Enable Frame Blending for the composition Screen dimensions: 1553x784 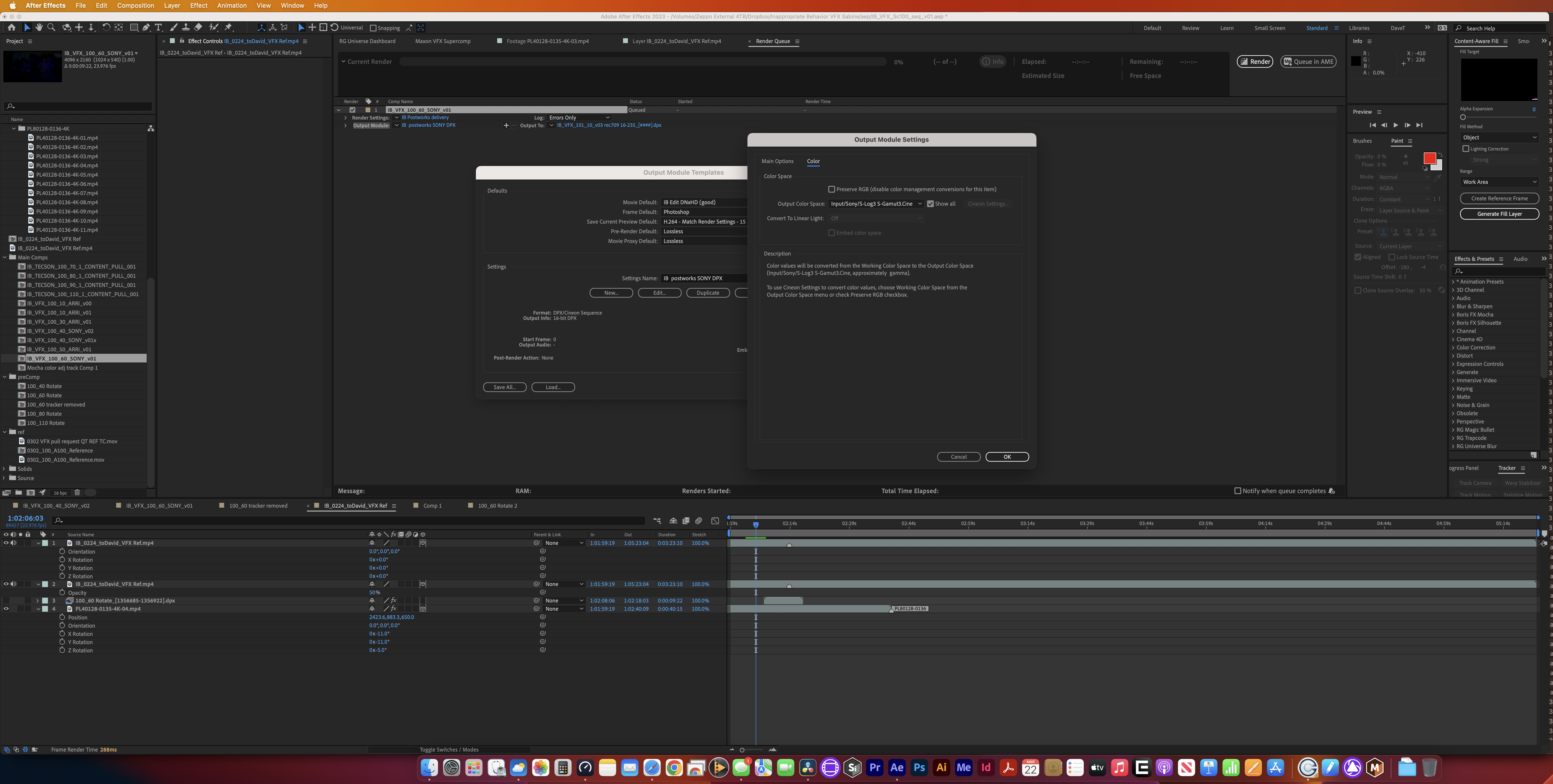686,521
